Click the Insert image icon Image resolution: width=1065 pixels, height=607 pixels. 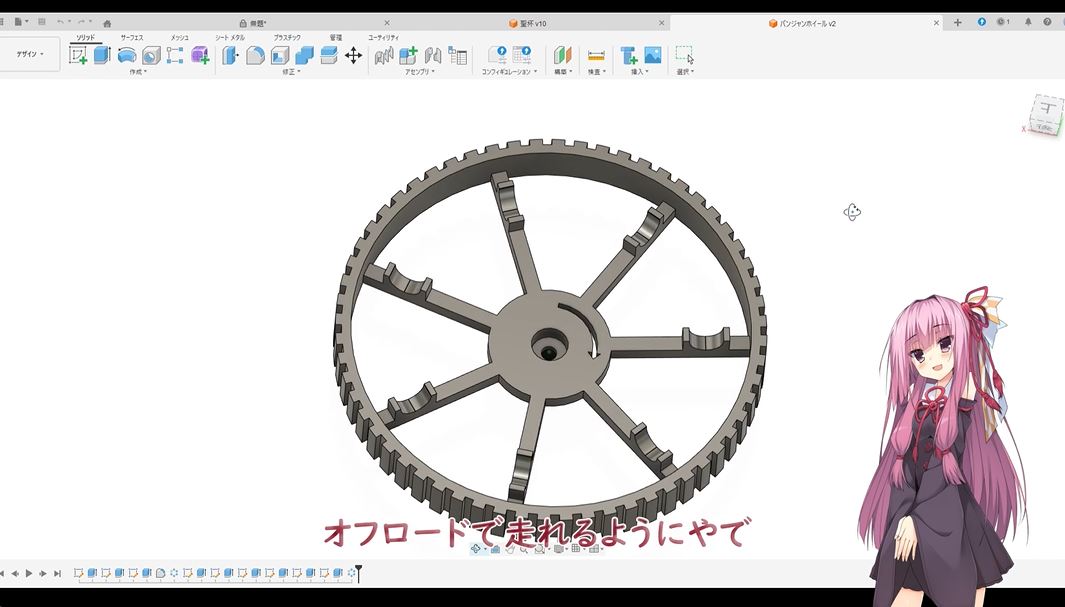point(653,55)
